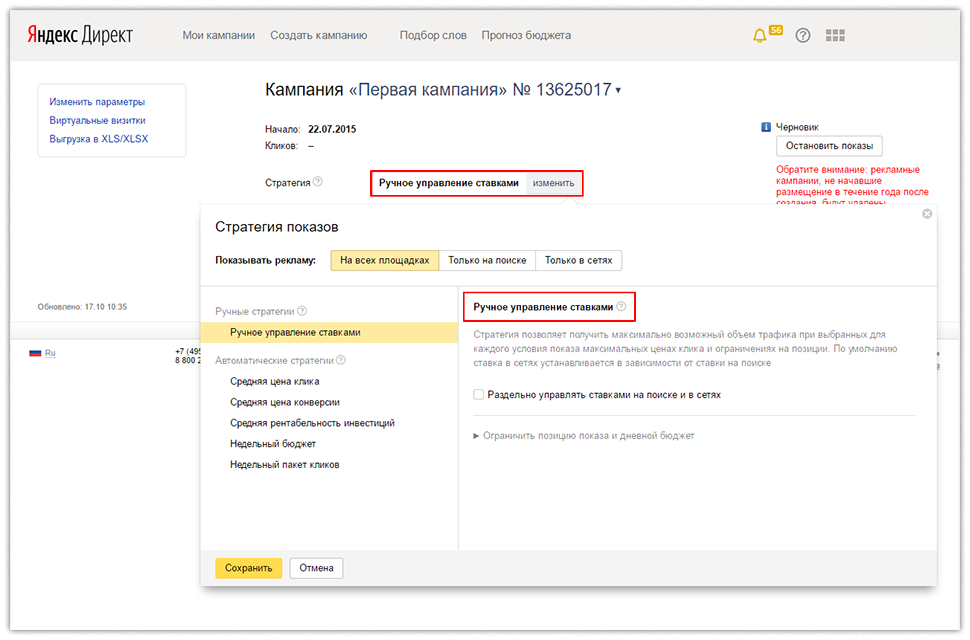Select На всех площадках option
The image size is (970, 640).
(x=385, y=260)
